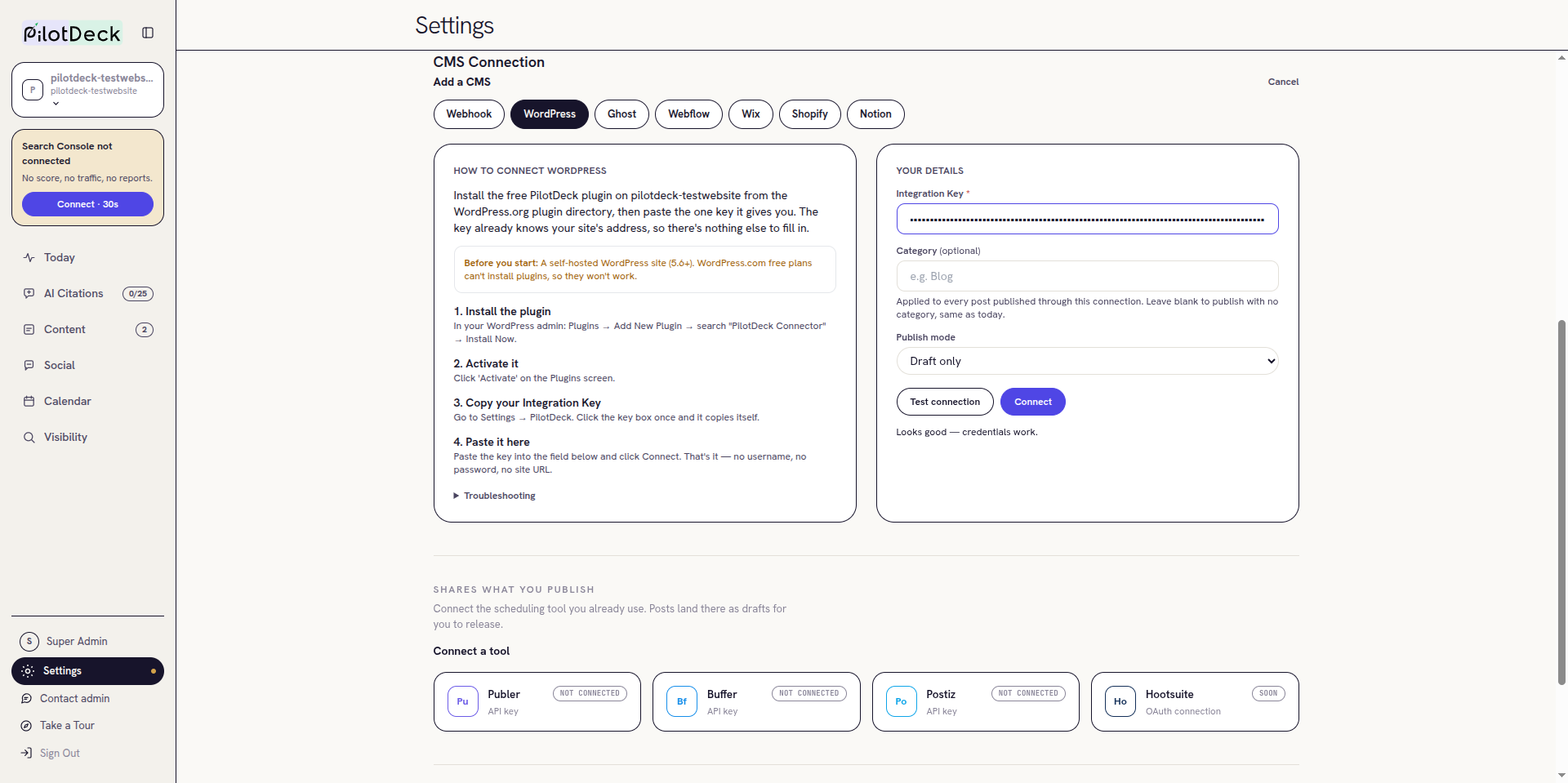The width and height of the screenshot is (1568, 783).
Task: Open the Publish mode dropdown
Action: [x=1087, y=361]
